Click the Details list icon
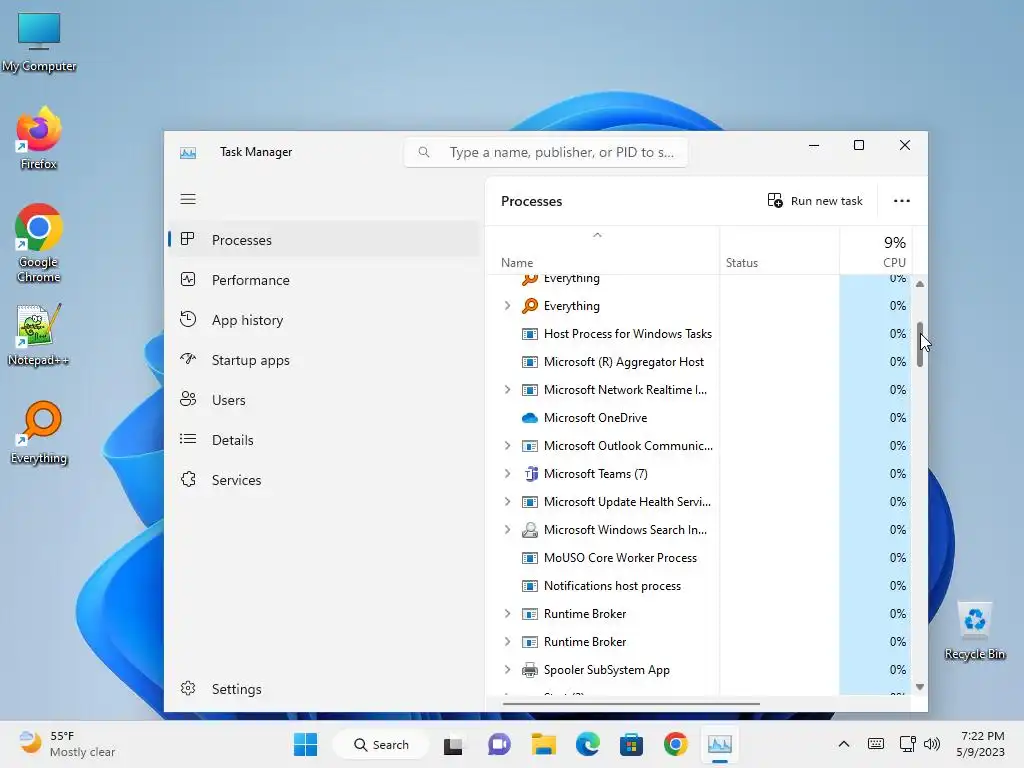 pyautogui.click(x=188, y=440)
